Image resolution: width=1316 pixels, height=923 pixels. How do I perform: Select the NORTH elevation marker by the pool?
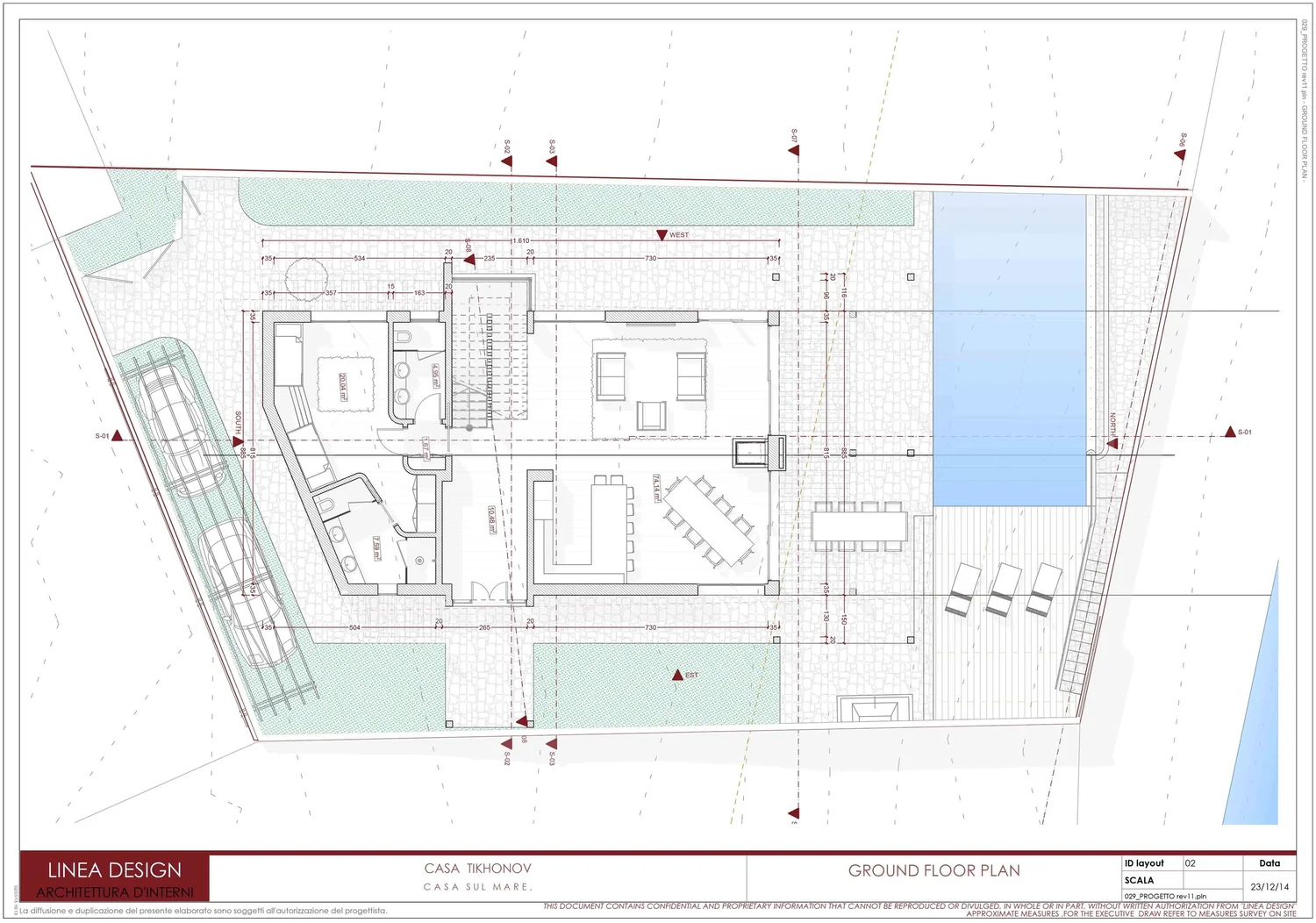tap(1112, 444)
